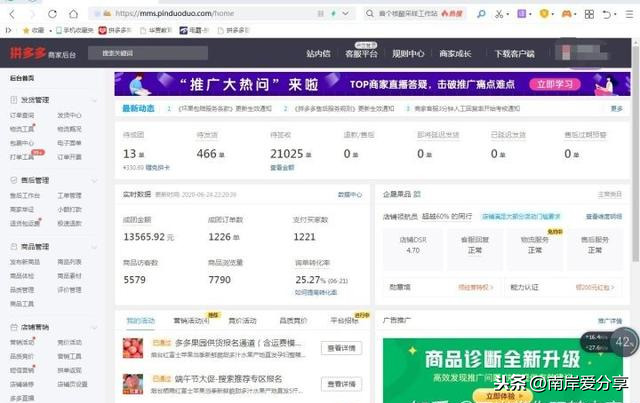Click the 拼多多 logo in header
The height and width of the screenshot is (403, 640).
coord(28,53)
